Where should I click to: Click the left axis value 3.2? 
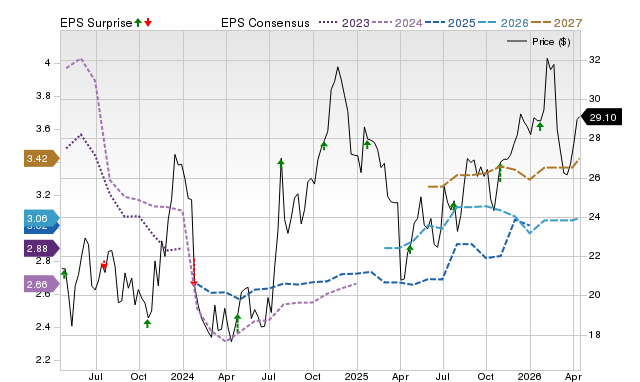[x=44, y=195]
